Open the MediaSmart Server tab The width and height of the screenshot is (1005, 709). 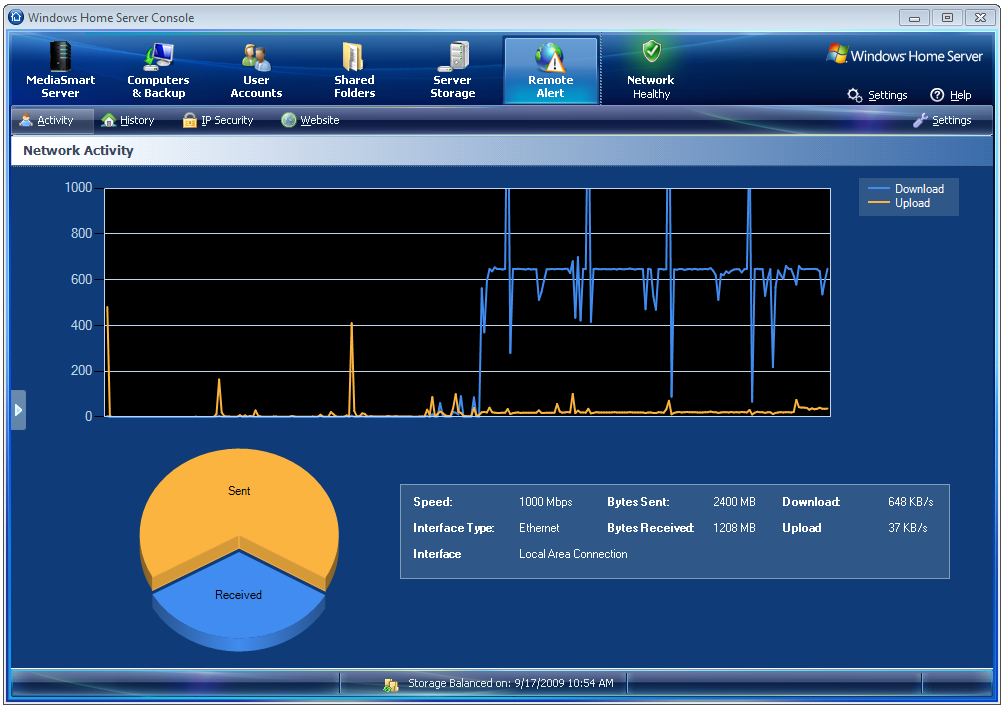[60, 70]
